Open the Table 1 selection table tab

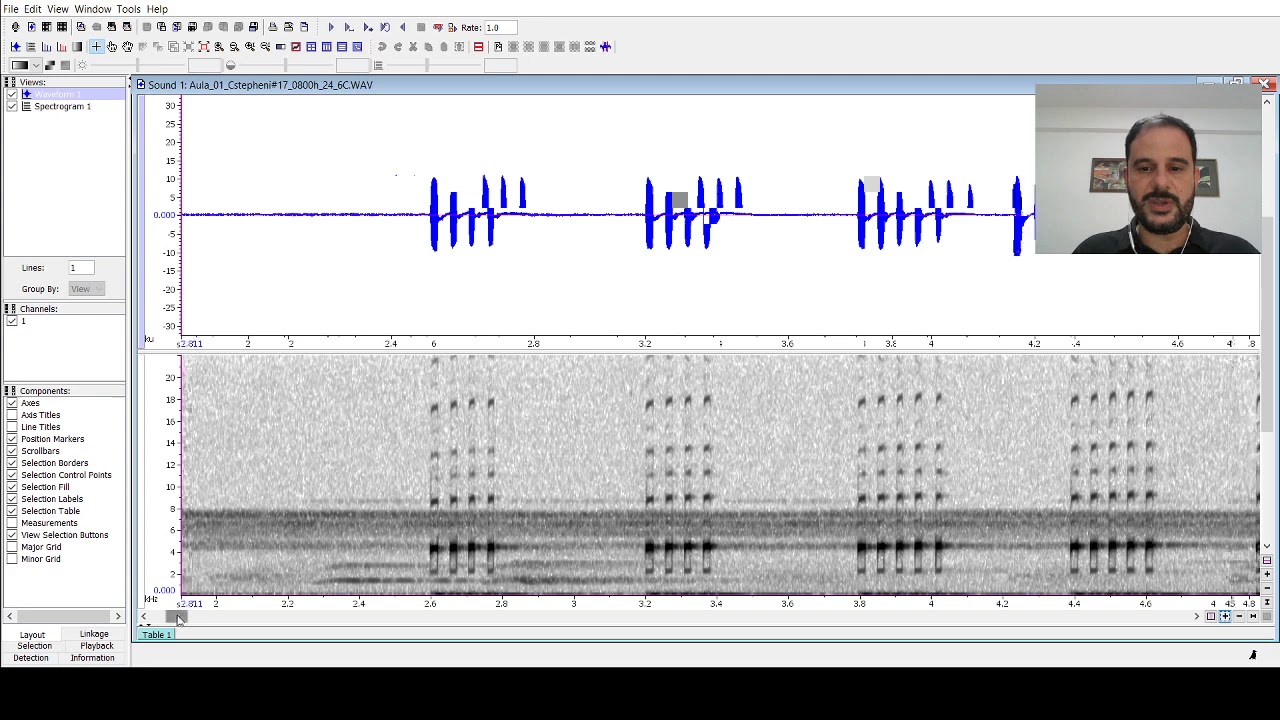pyautogui.click(x=156, y=635)
